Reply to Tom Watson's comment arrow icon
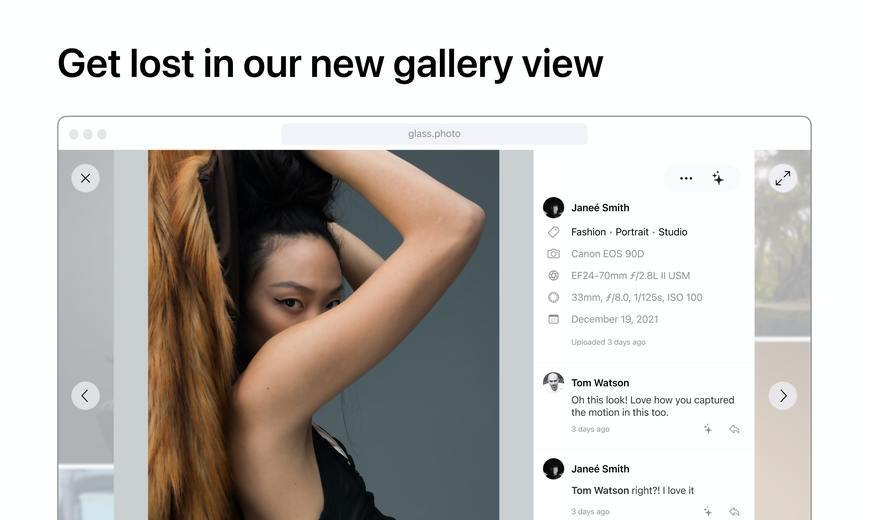This screenshot has height=520, width=869. pos(734,429)
